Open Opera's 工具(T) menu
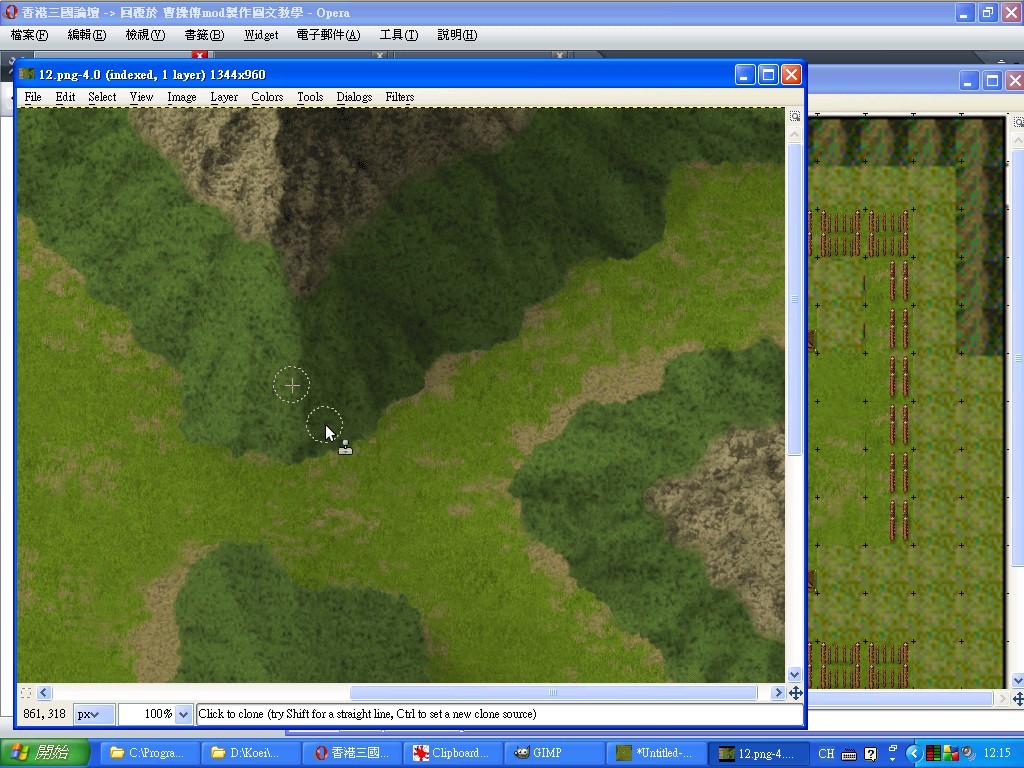The image size is (1024, 768). click(x=399, y=35)
